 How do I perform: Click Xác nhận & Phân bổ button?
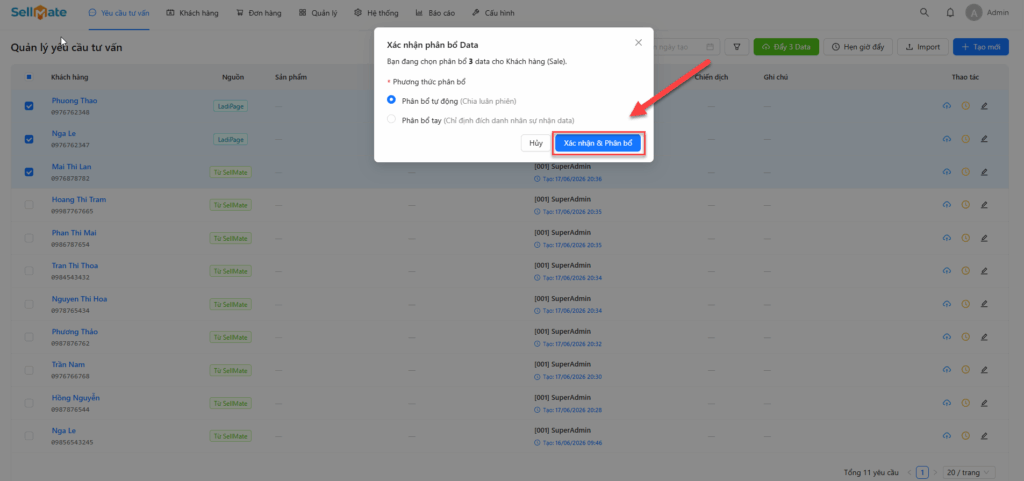pyautogui.click(x=598, y=143)
